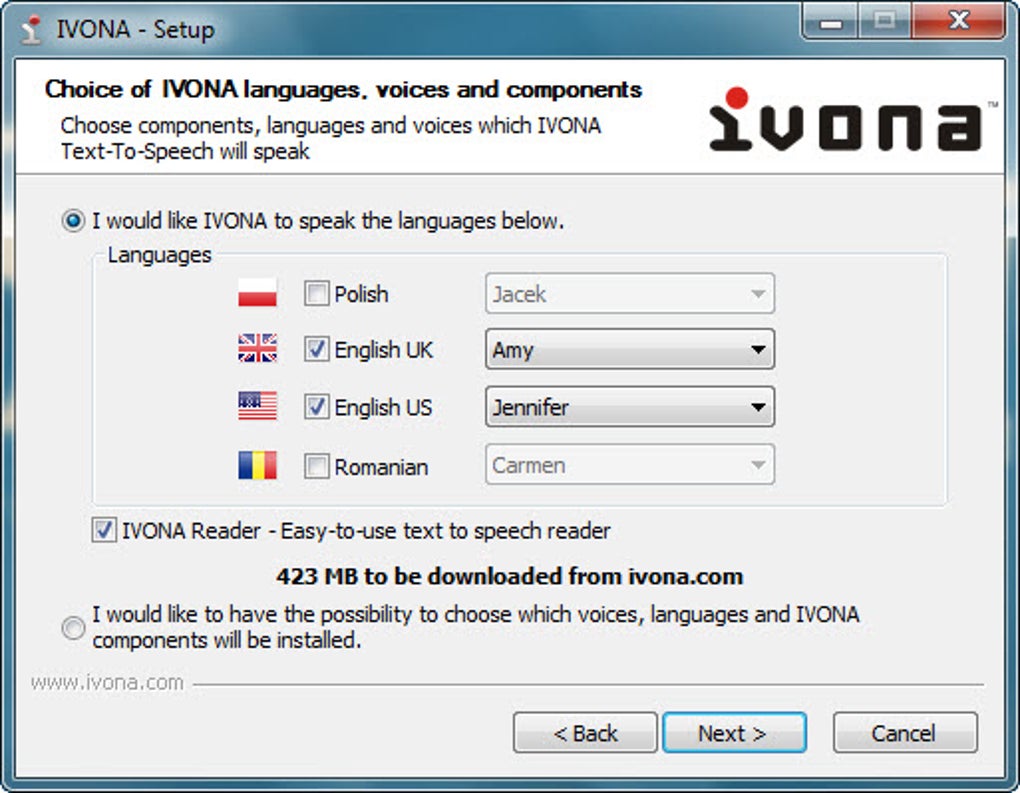
Task: Click the www.ivona.com text
Action: (107, 682)
